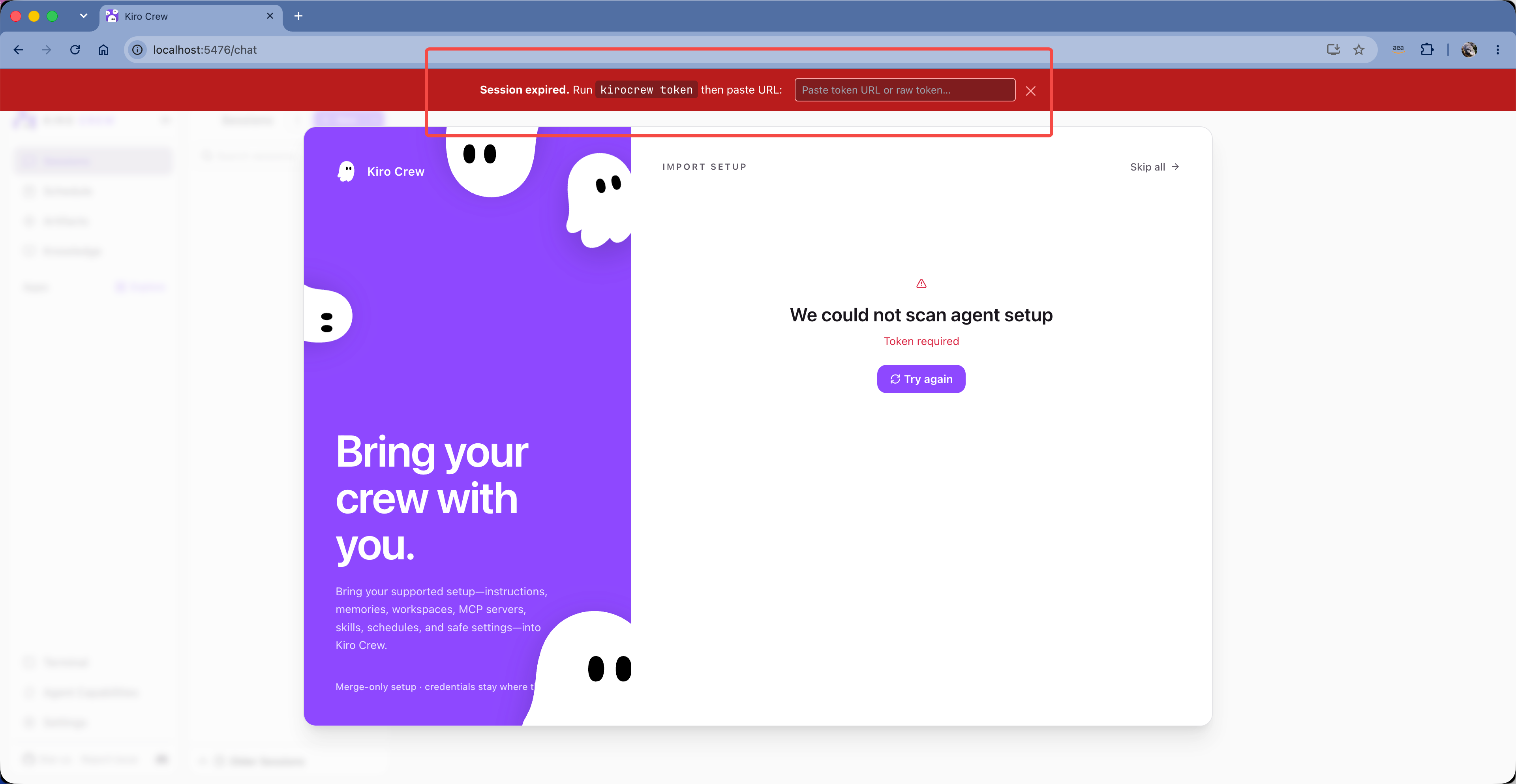Click Skip all link
This screenshot has height=784, width=1516.
pos(1154,167)
